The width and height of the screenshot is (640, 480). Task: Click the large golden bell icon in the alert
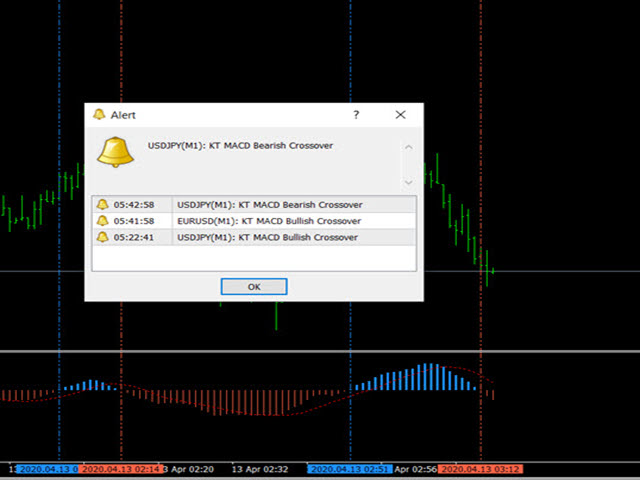click(x=116, y=152)
